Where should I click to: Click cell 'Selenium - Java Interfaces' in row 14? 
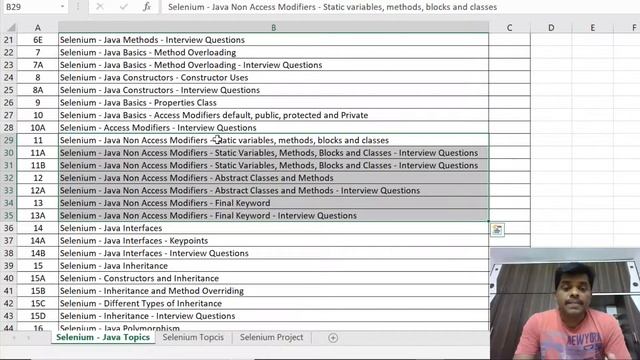(x=273, y=228)
